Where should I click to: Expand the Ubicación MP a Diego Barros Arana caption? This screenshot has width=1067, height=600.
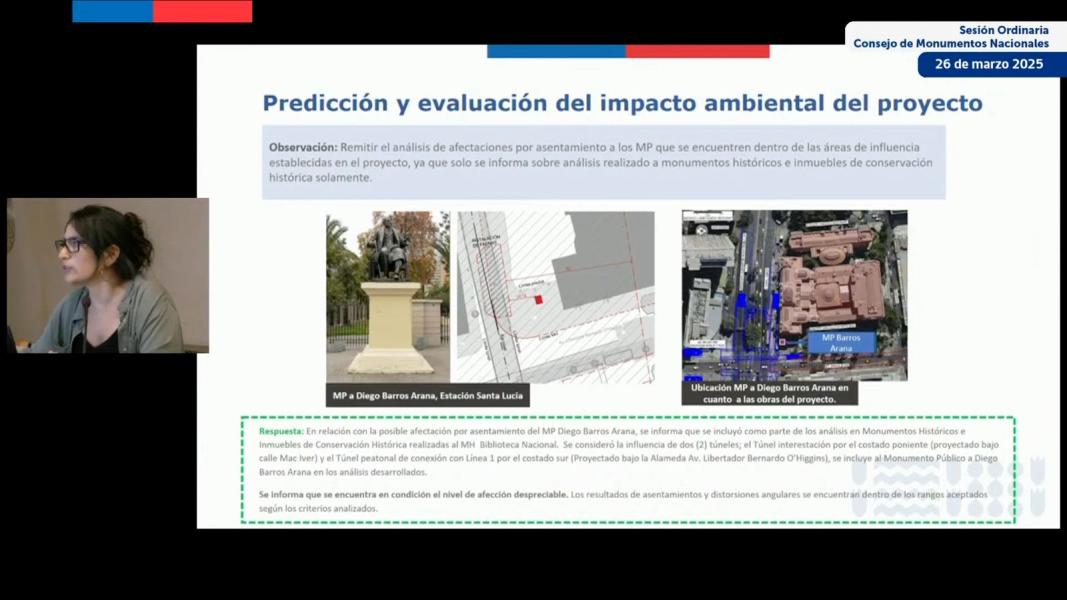pos(769,392)
